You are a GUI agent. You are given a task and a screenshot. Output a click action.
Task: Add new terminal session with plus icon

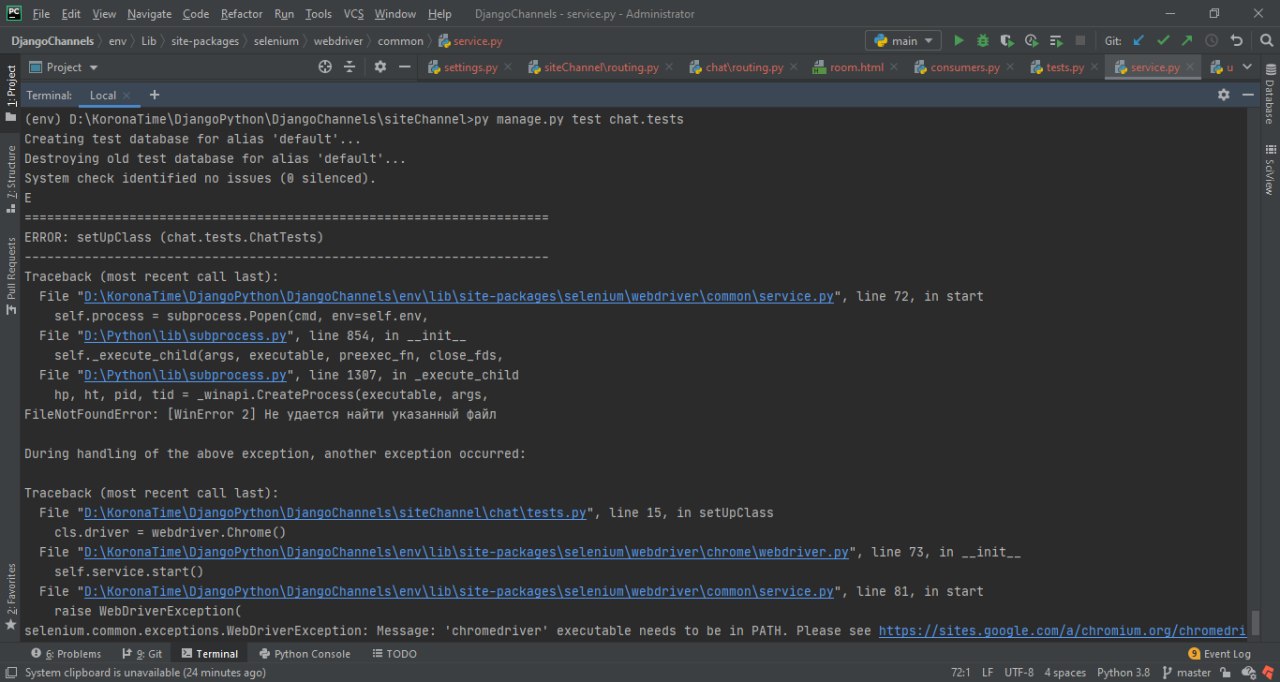click(154, 95)
